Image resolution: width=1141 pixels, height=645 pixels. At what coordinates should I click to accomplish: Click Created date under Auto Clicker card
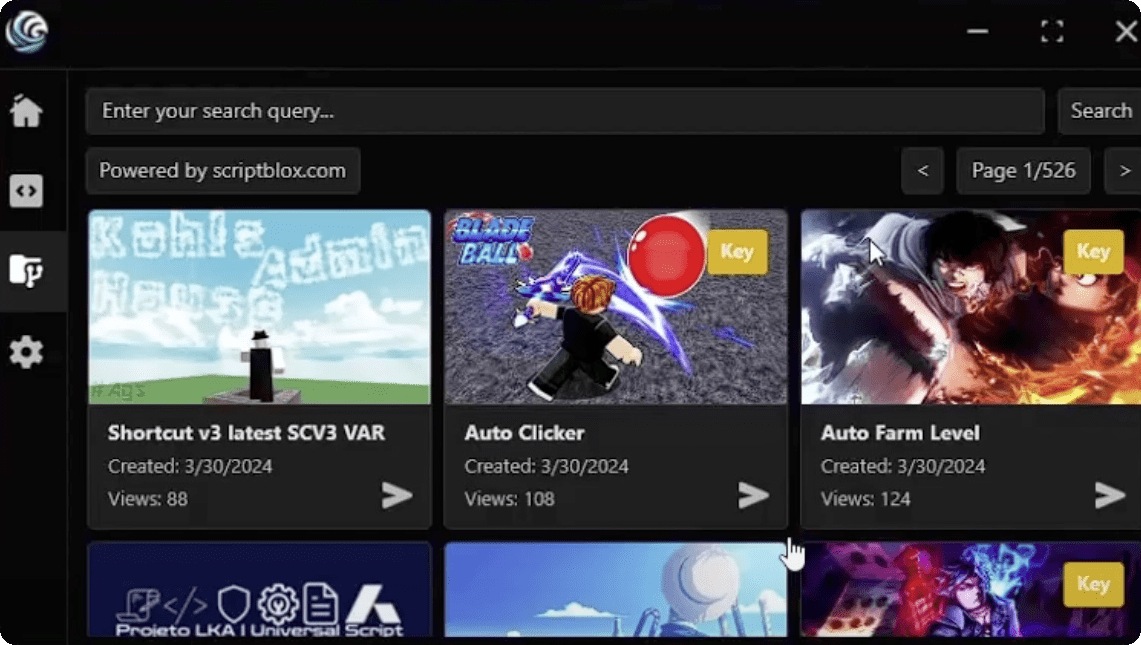(546, 467)
